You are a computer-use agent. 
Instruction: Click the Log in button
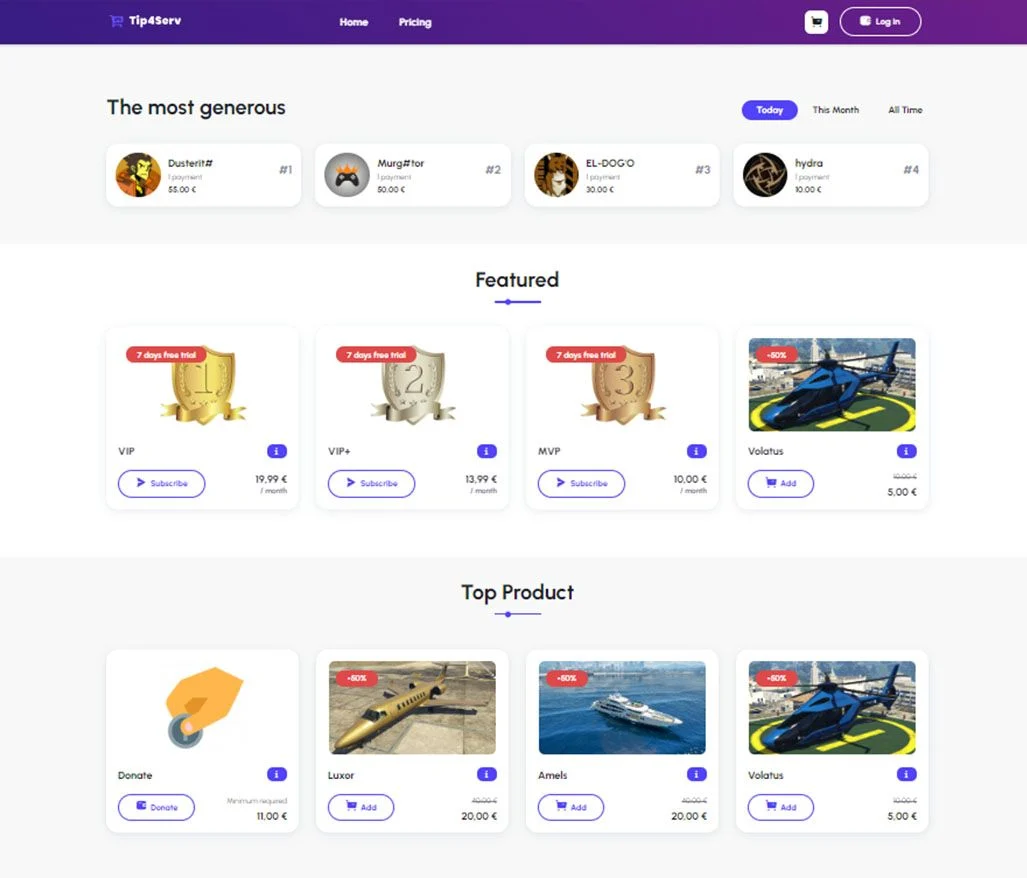click(x=880, y=22)
